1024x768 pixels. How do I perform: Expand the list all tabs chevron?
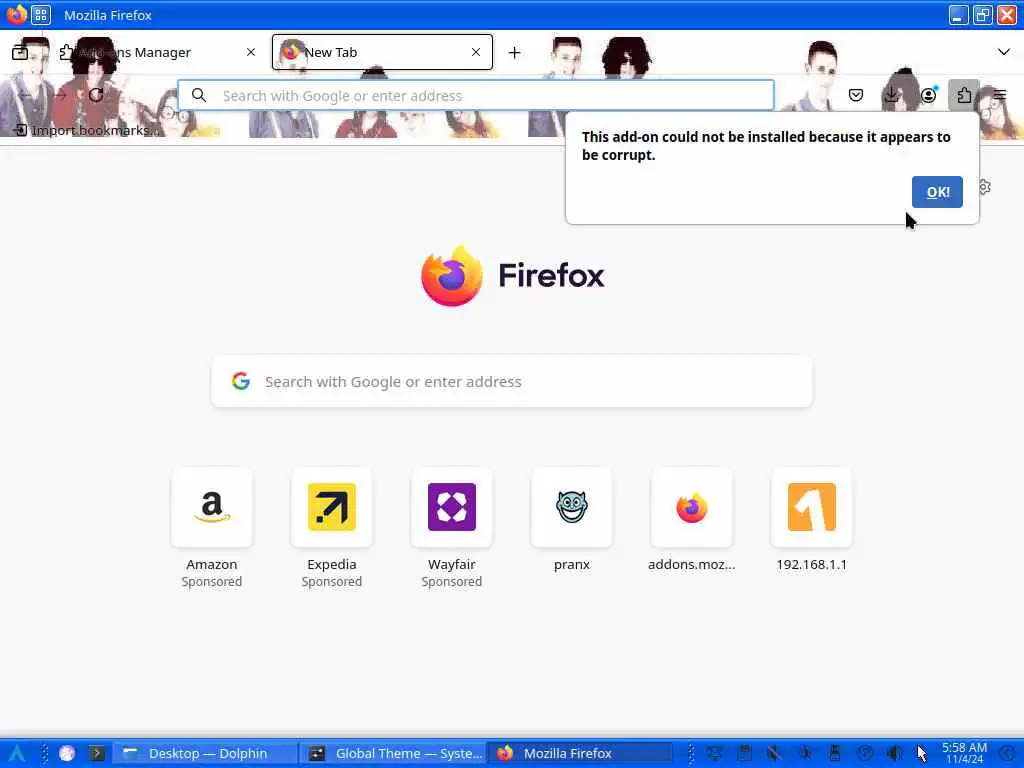click(1004, 52)
